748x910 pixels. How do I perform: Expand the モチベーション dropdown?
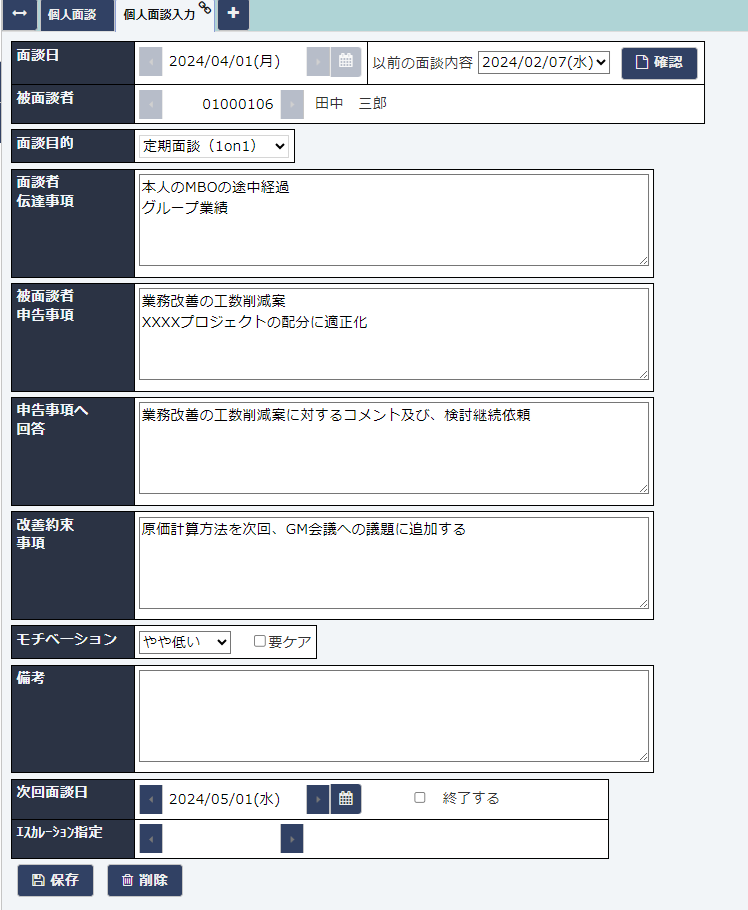point(185,642)
